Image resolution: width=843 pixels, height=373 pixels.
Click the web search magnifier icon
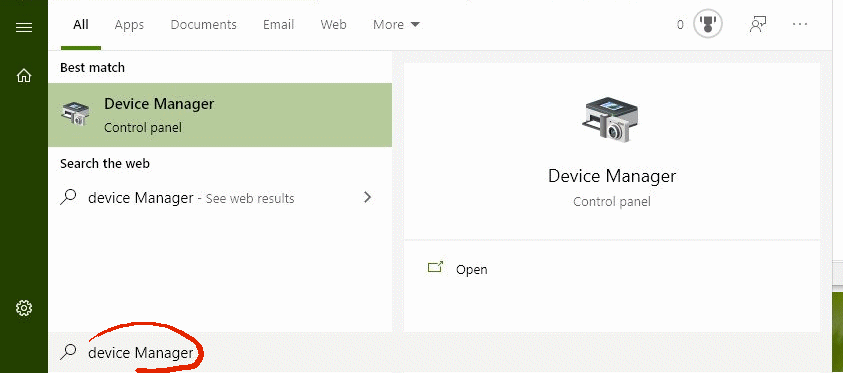(68, 197)
